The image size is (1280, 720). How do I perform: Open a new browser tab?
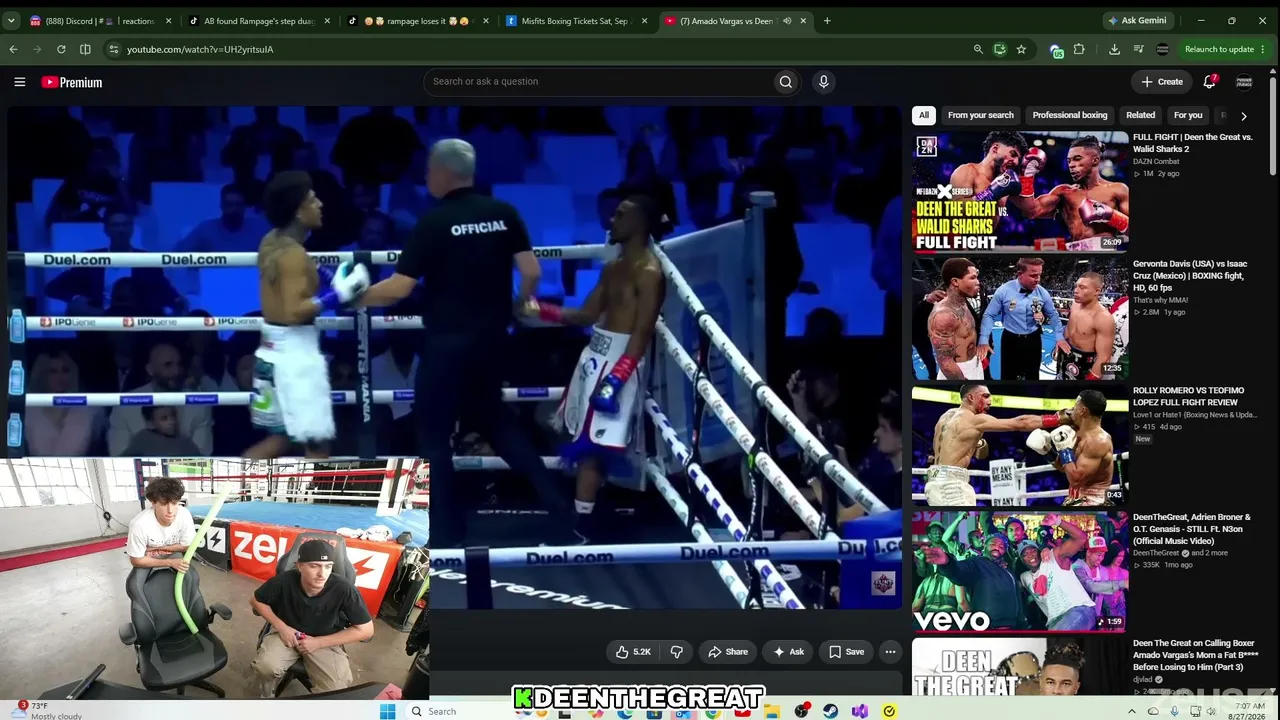coord(826,20)
